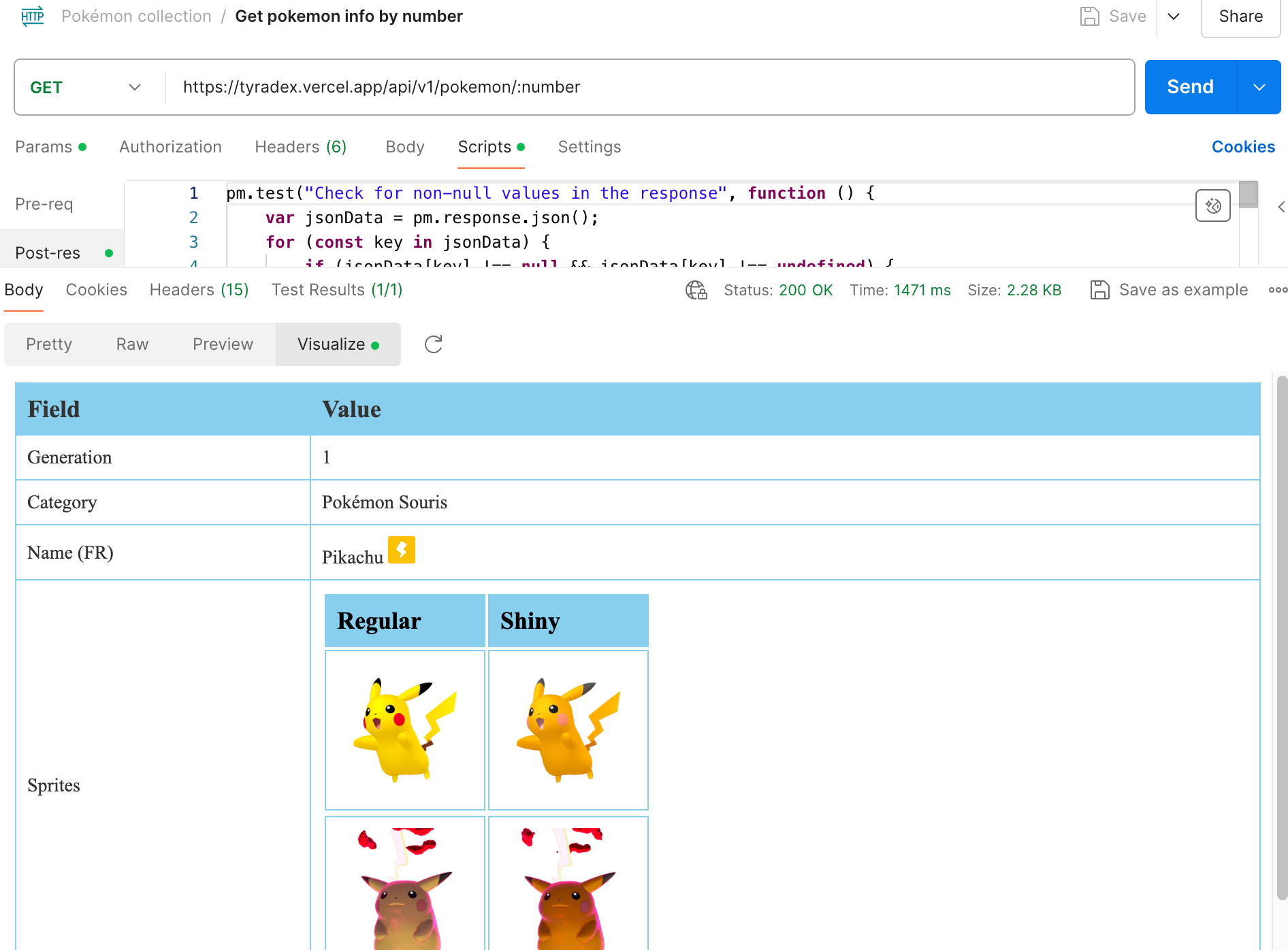Viewport: 1288px width, 950px height.
Task: Click the HTTP request type icon
Action: (32, 16)
